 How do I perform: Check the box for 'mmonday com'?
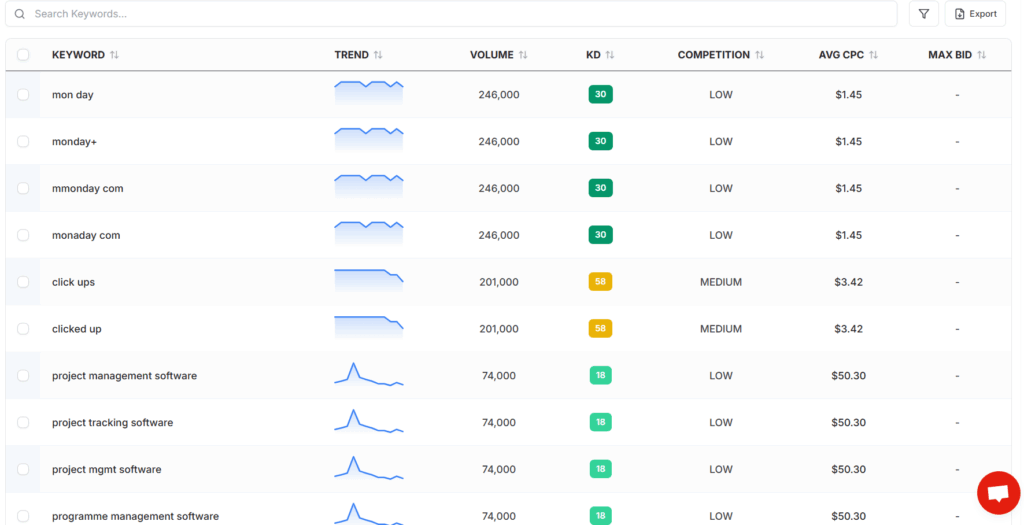(23, 188)
